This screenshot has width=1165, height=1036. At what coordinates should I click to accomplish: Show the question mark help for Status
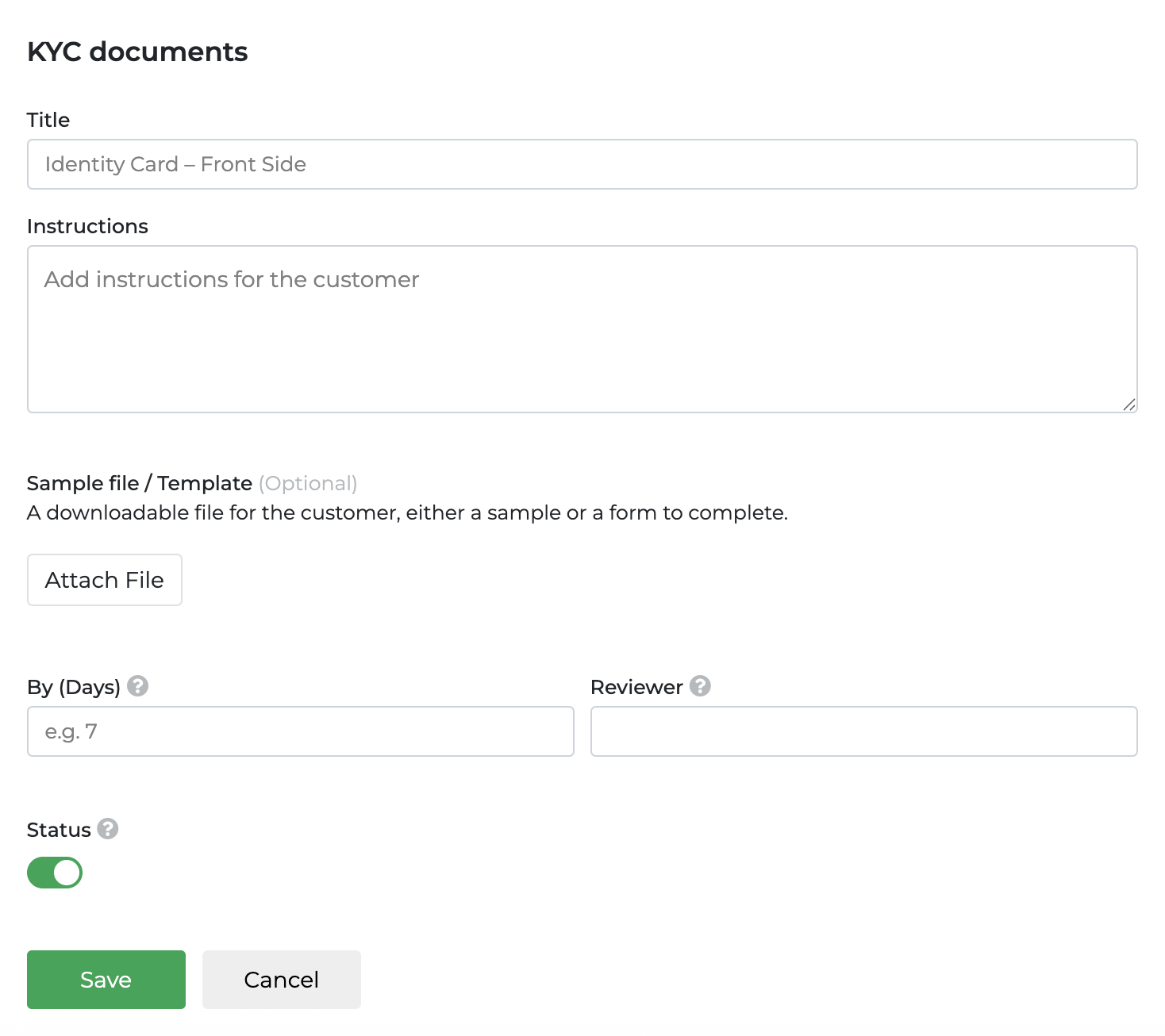point(108,828)
